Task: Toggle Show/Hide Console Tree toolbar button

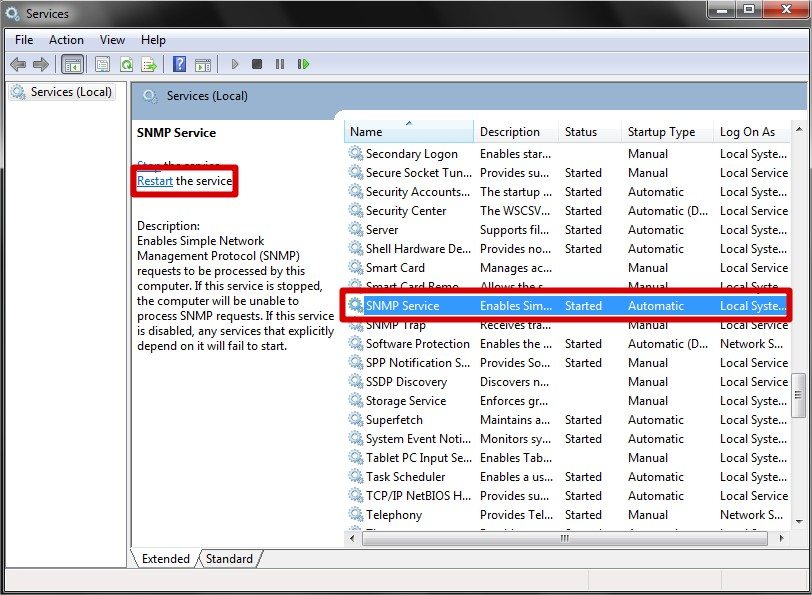Action: click(x=72, y=64)
